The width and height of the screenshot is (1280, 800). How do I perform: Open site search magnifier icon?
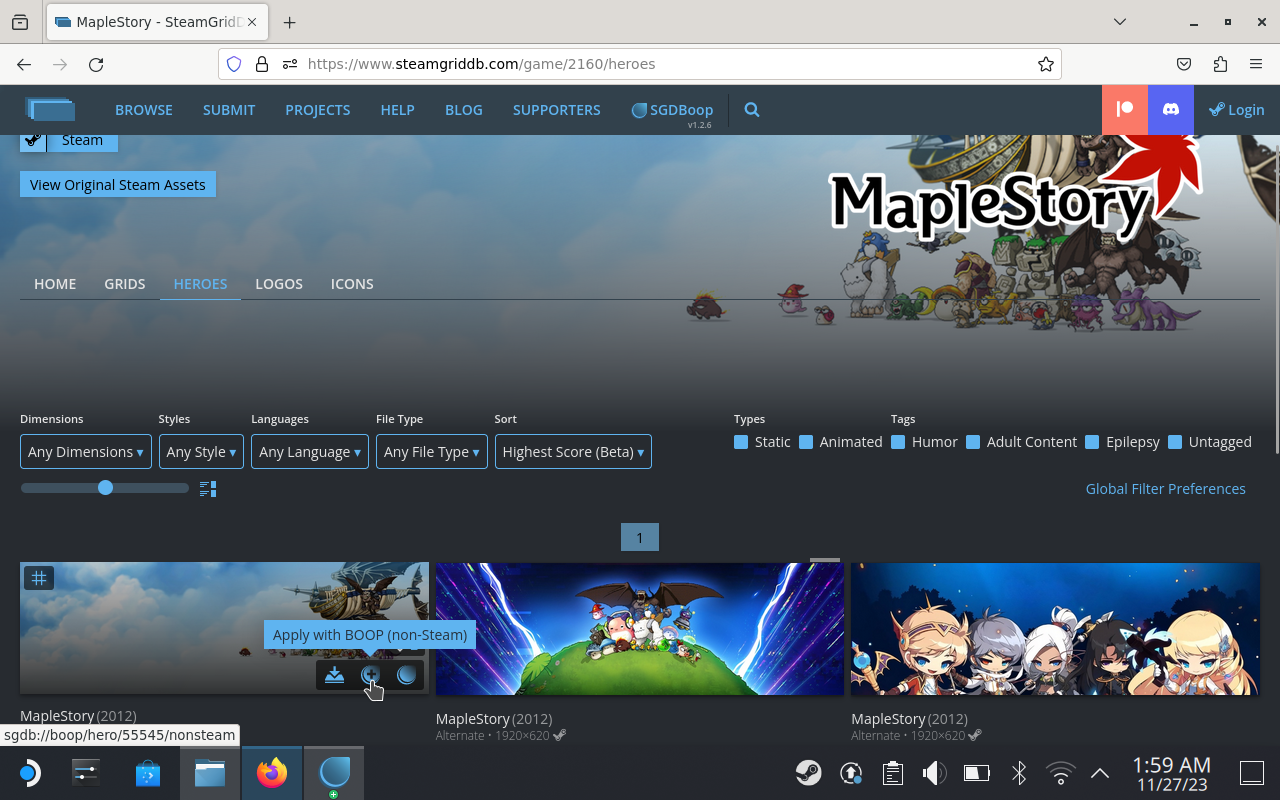[x=752, y=110]
